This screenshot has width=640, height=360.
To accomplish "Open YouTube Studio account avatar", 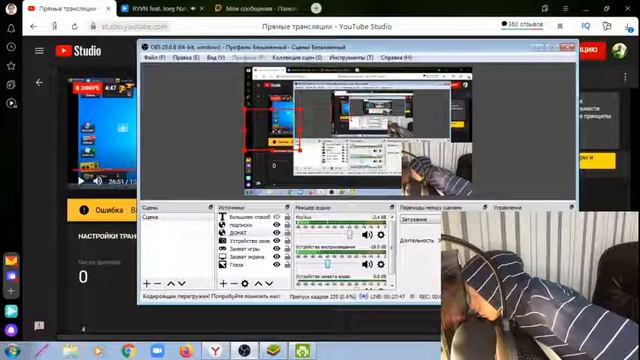I will [620, 51].
